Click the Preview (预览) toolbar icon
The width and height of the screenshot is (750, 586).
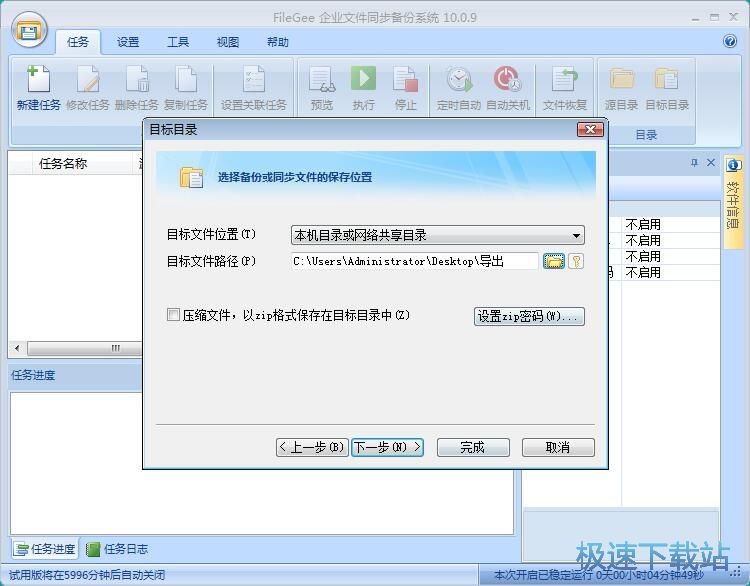(322, 79)
